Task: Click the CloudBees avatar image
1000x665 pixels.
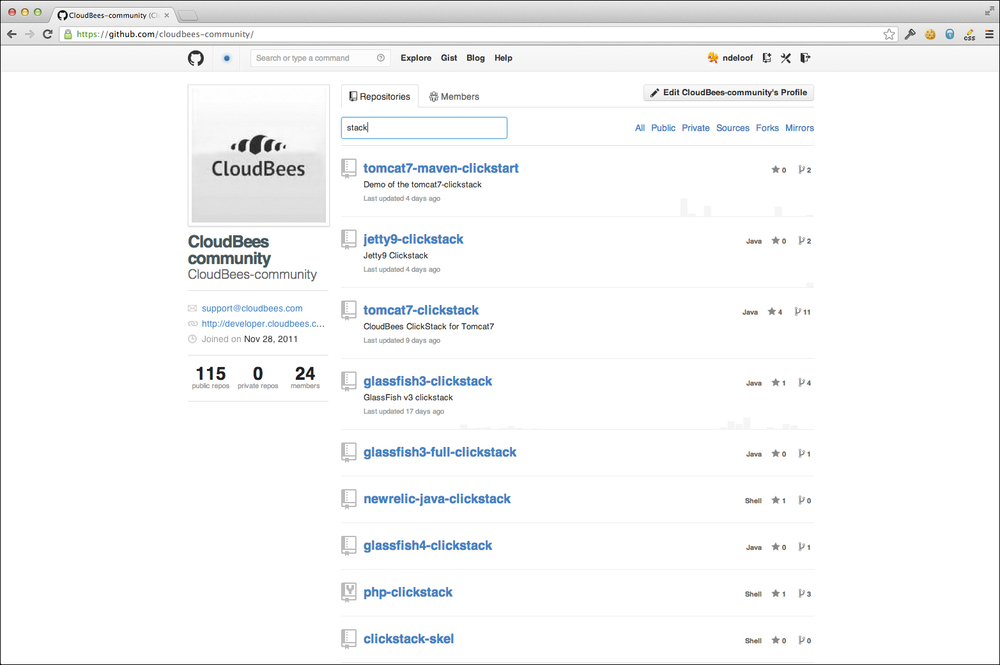Action: coord(259,155)
